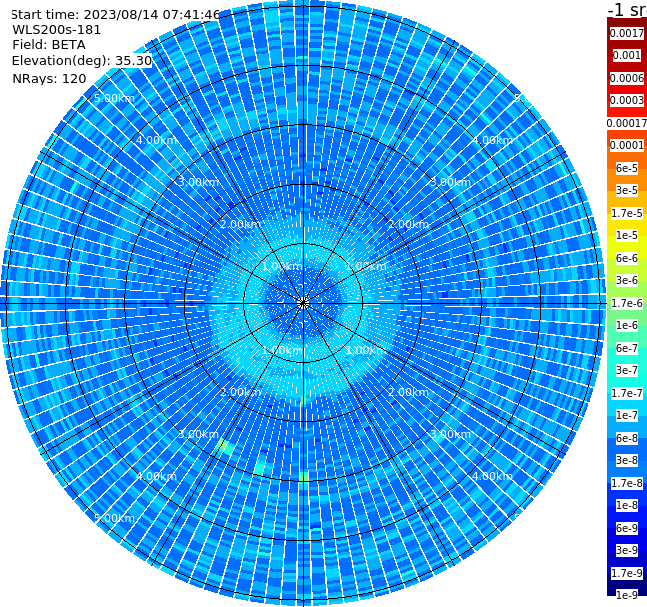Click the NRays: 120 label

click(x=49, y=78)
